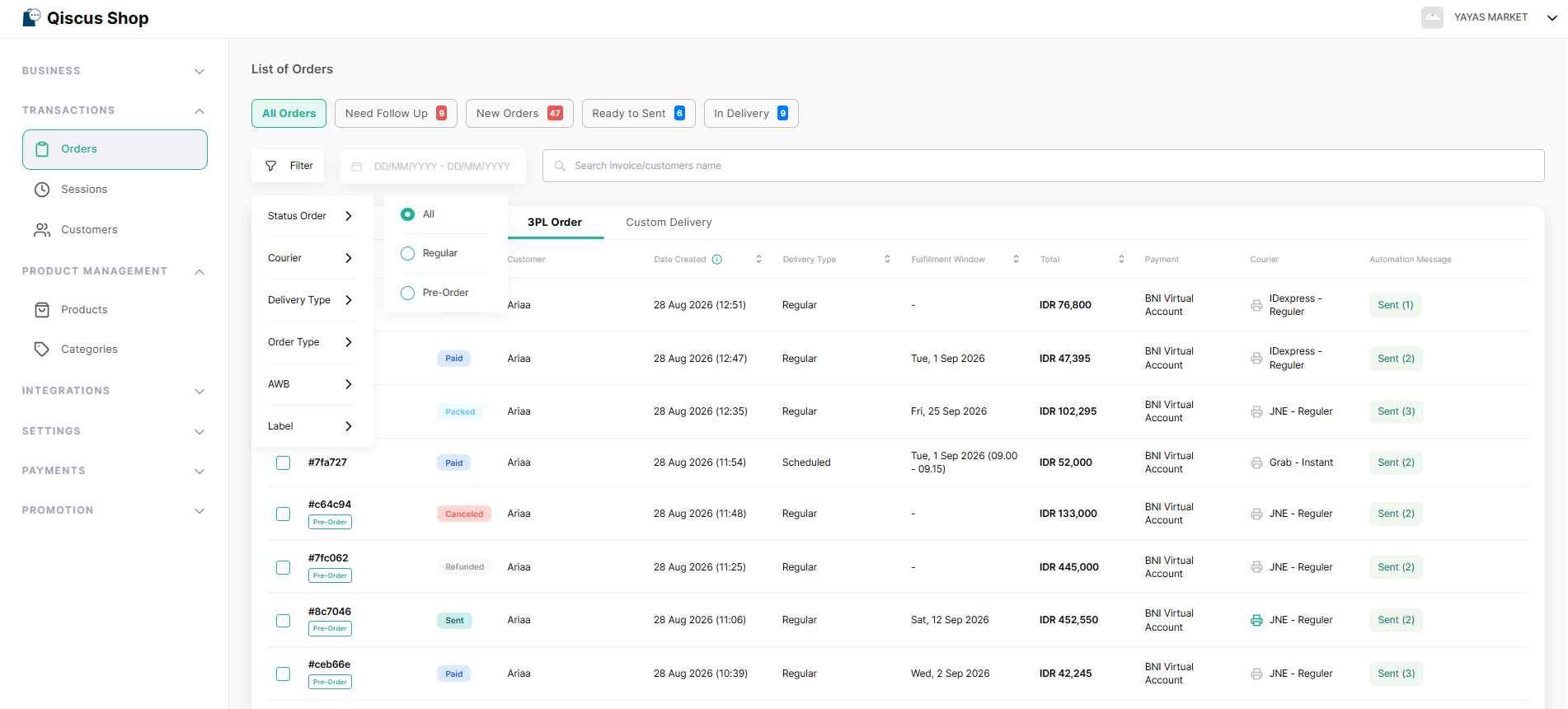Check the box for order #7fc062
The height and width of the screenshot is (709, 1568).
[x=283, y=568]
